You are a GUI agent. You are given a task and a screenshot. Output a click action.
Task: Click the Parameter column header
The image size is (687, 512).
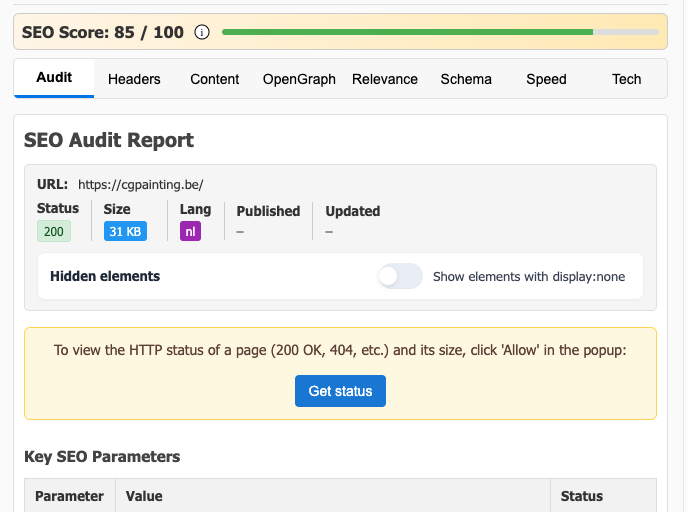(70, 496)
